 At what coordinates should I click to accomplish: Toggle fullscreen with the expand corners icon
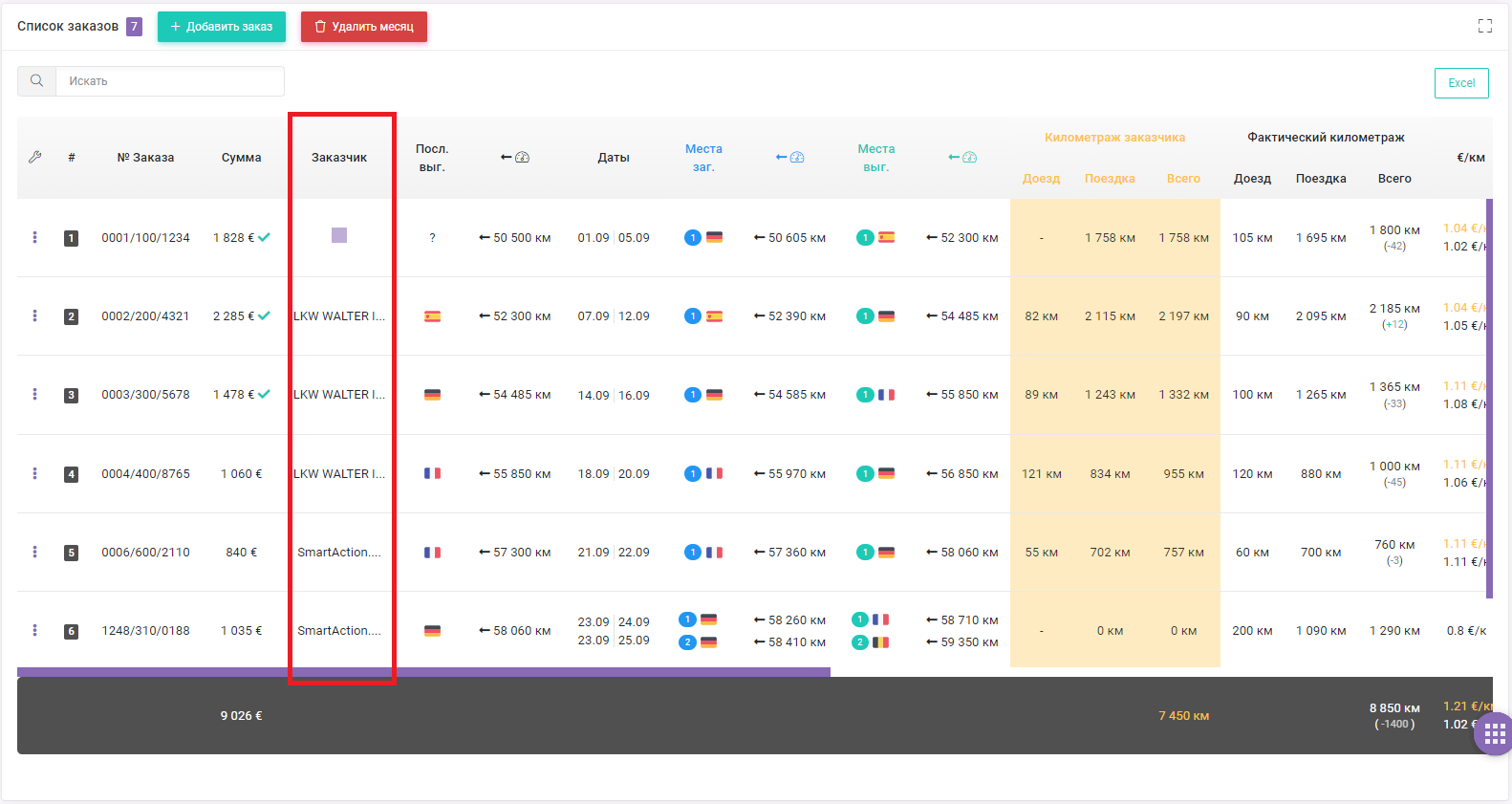coord(1484,26)
